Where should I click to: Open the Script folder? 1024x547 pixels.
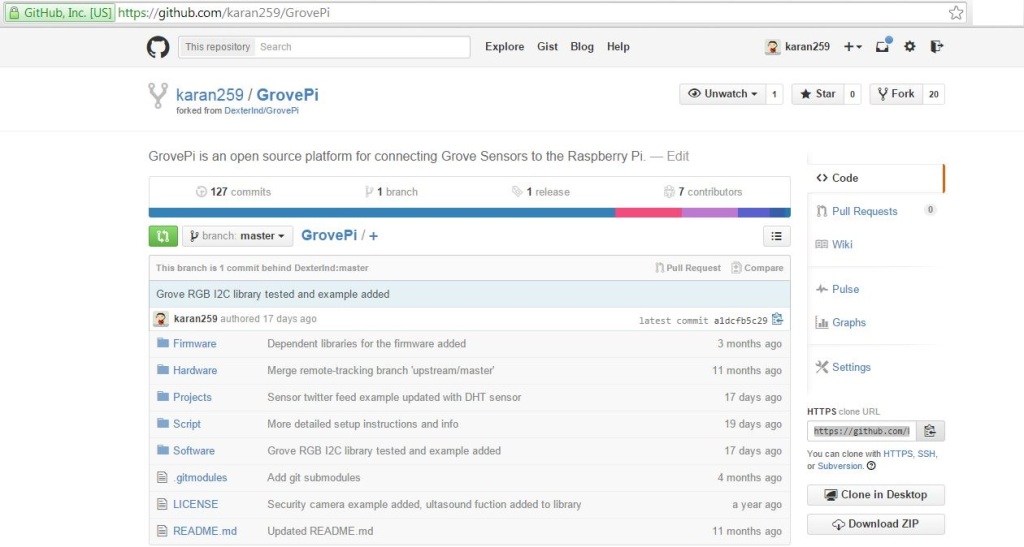tap(187, 424)
